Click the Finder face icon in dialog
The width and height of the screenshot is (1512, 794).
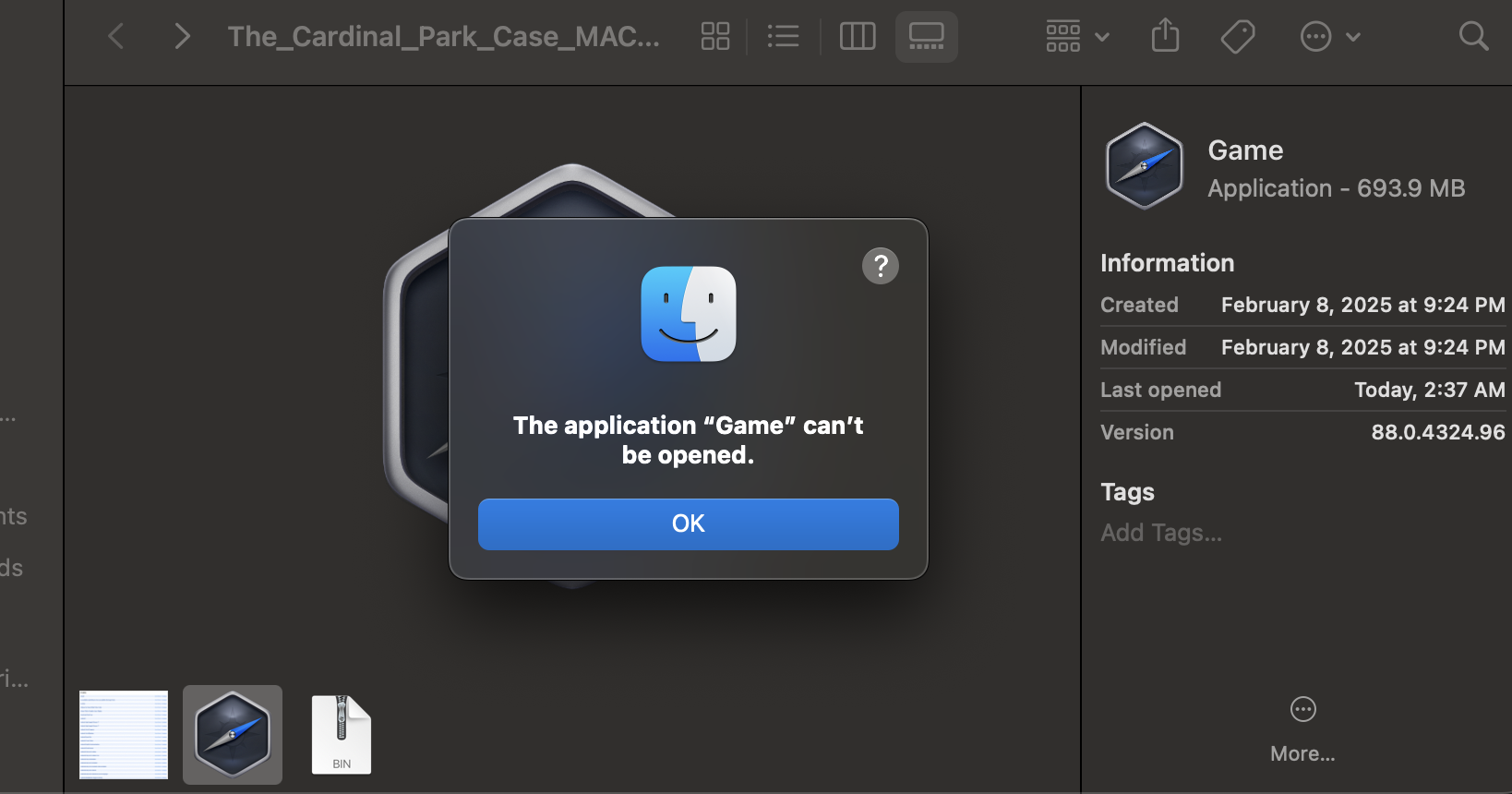pyautogui.click(x=689, y=314)
